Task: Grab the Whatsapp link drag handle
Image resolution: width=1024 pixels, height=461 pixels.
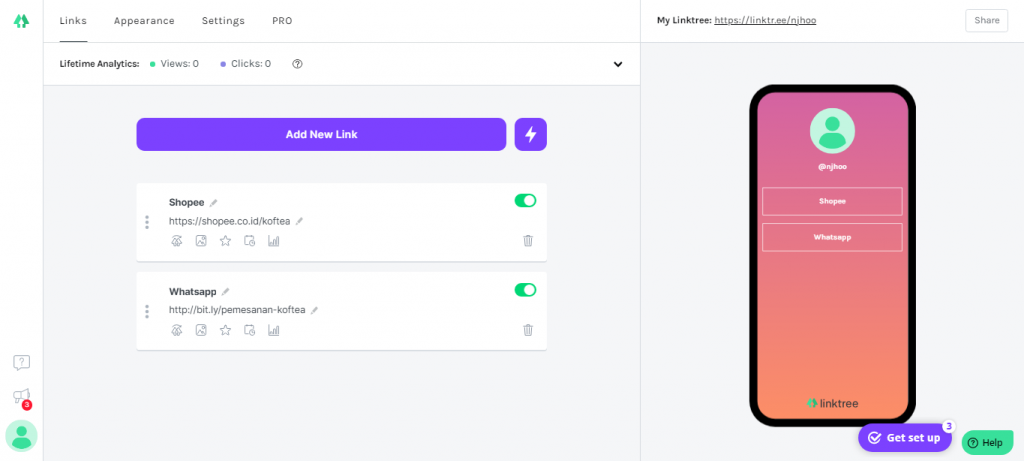Action: point(147,311)
